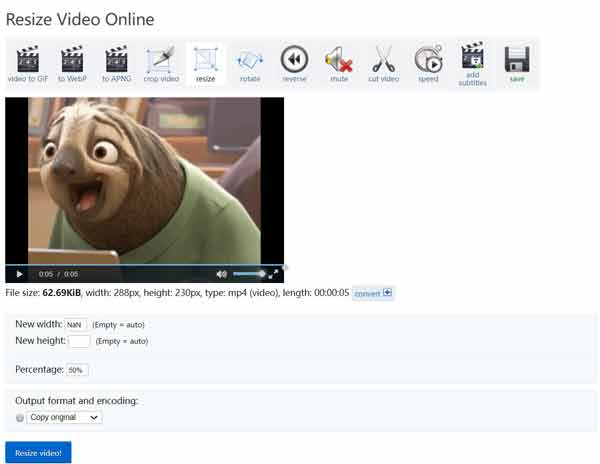The image size is (600, 464).
Task: Focus the New height input field
Action: click(79, 341)
